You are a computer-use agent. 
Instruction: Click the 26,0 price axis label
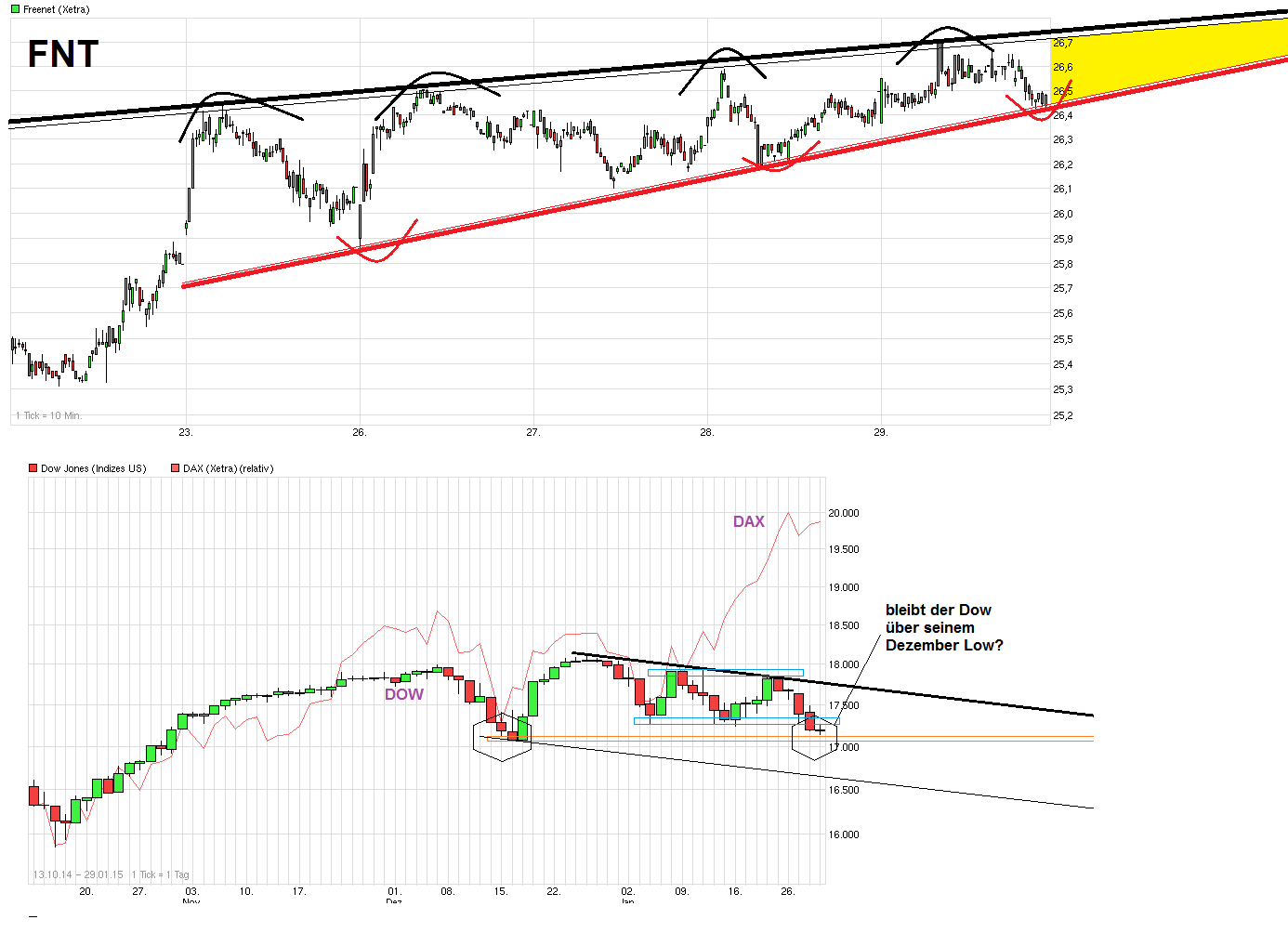pyautogui.click(x=1063, y=214)
